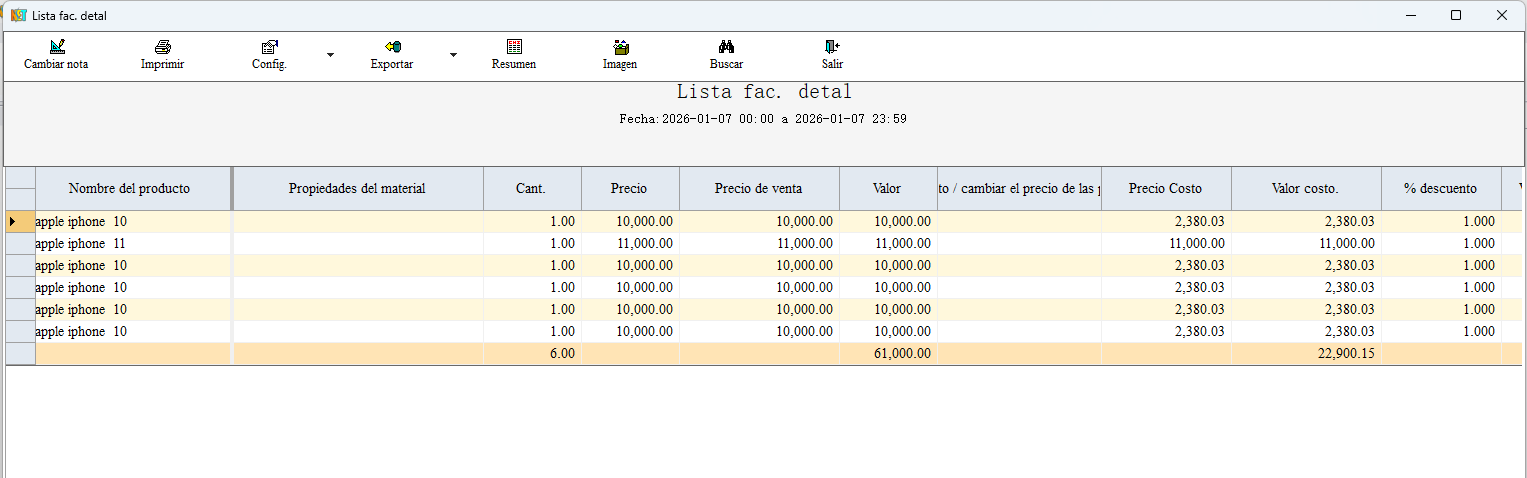Print the list with Imprimir icon
The height and width of the screenshot is (478, 1527).
click(x=162, y=47)
